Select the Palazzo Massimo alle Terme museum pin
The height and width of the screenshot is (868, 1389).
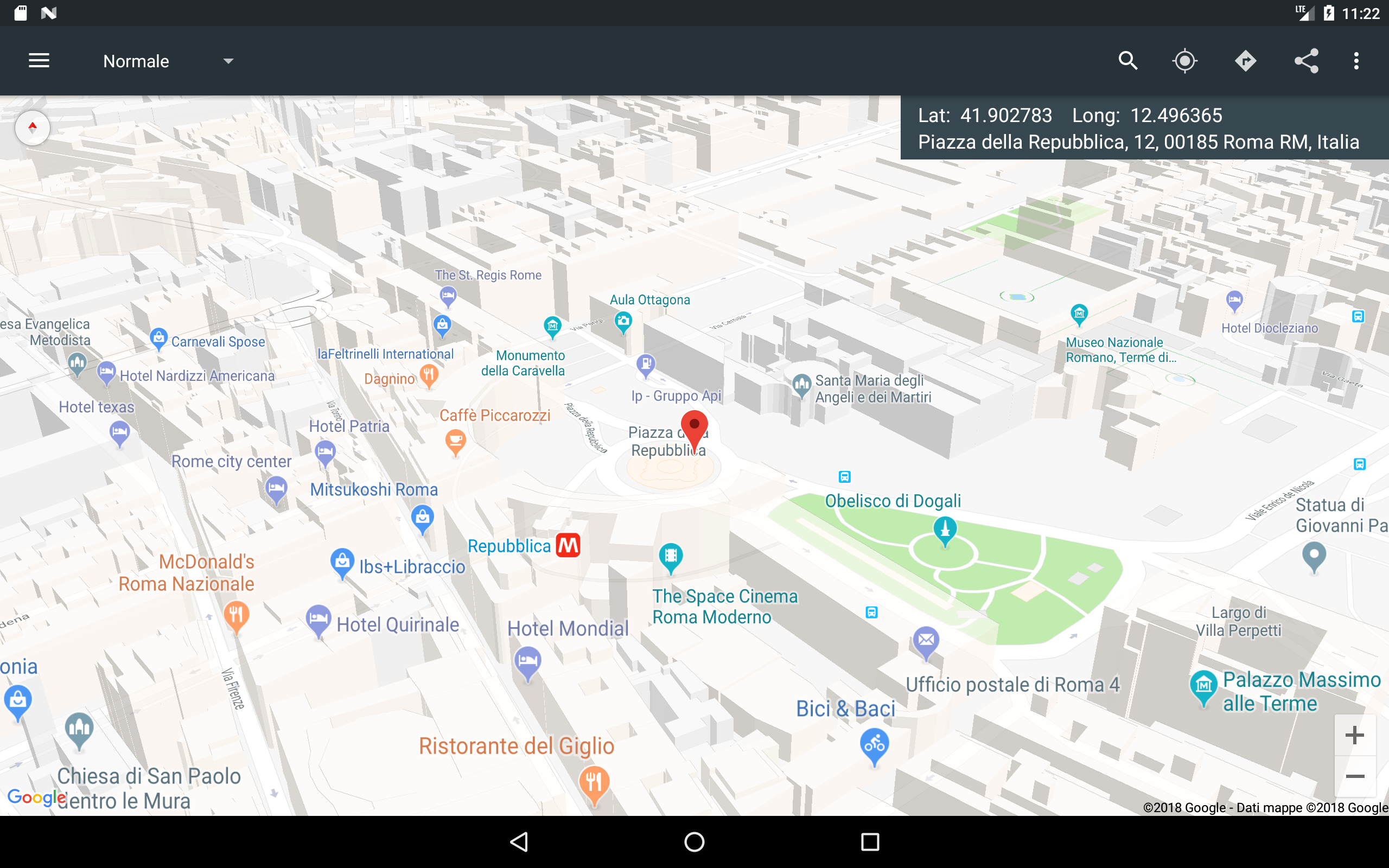tap(1203, 688)
